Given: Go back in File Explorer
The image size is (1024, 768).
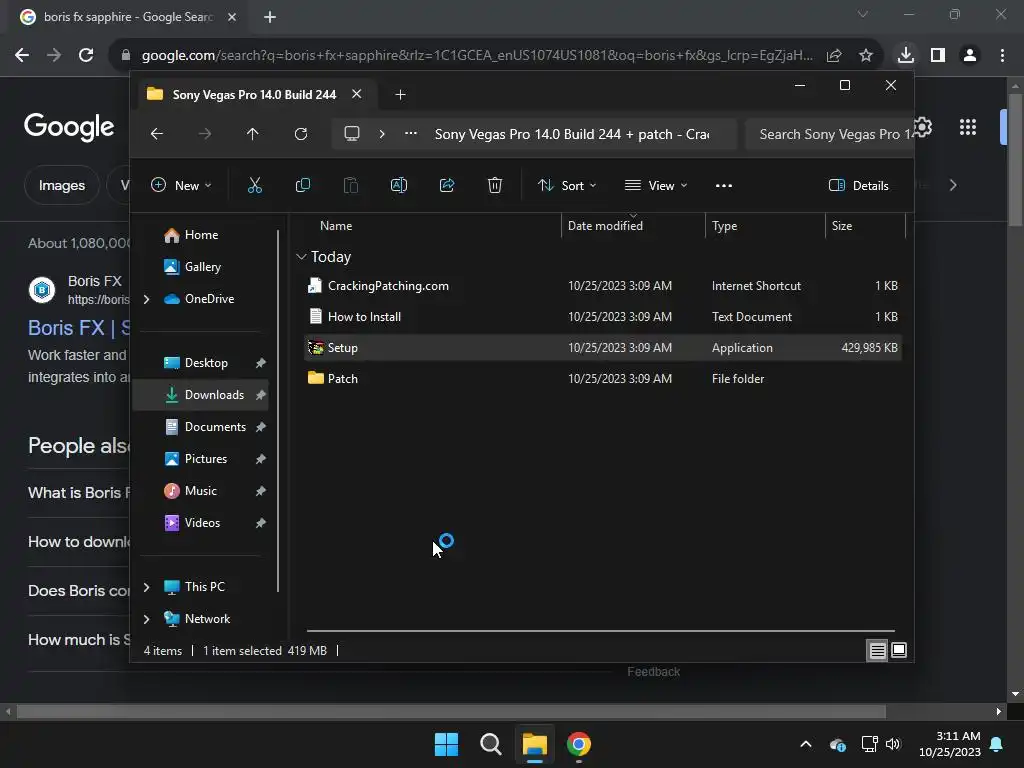Looking at the screenshot, I should [x=157, y=134].
